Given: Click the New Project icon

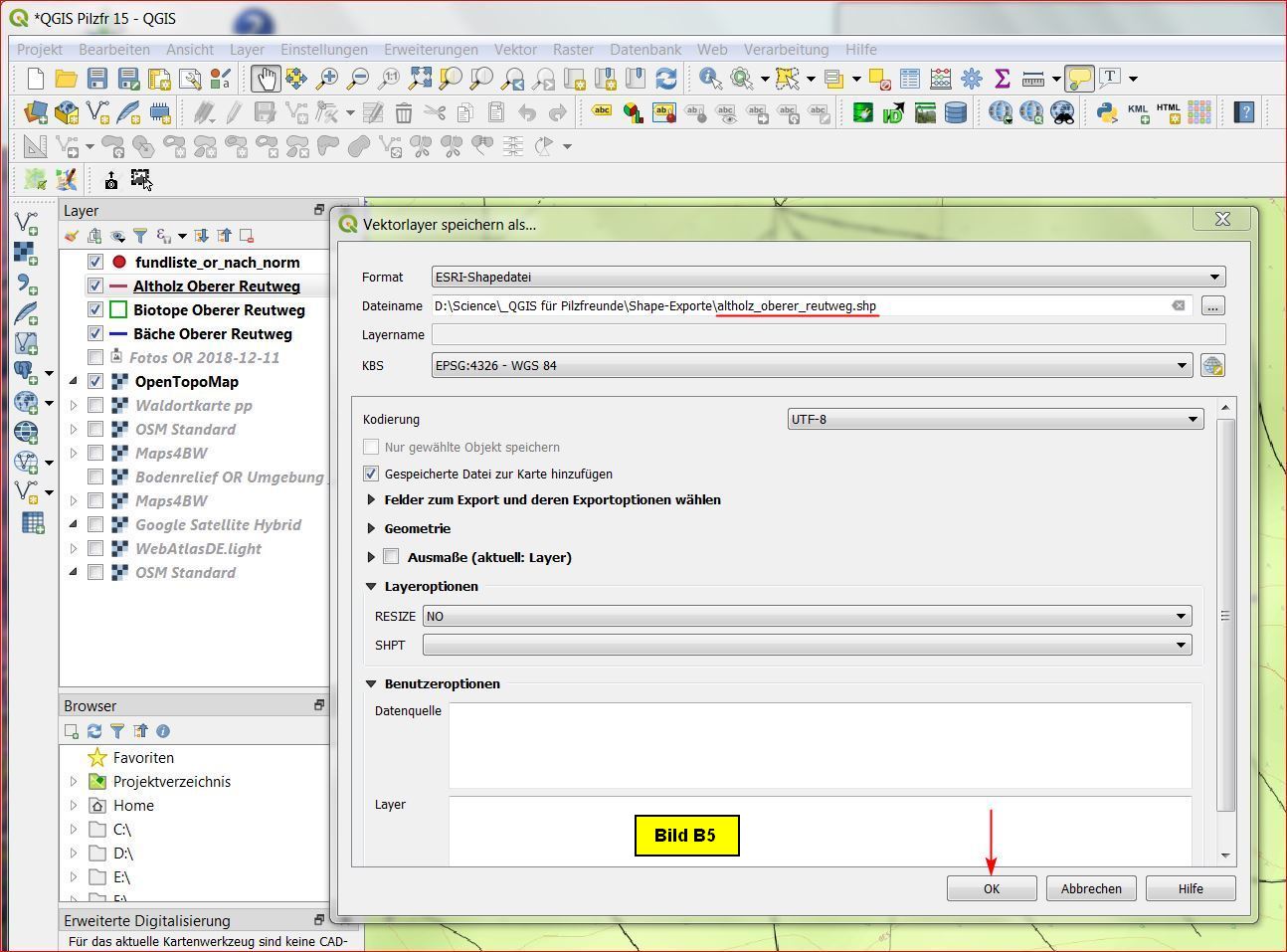Looking at the screenshot, I should click(35, 79).
